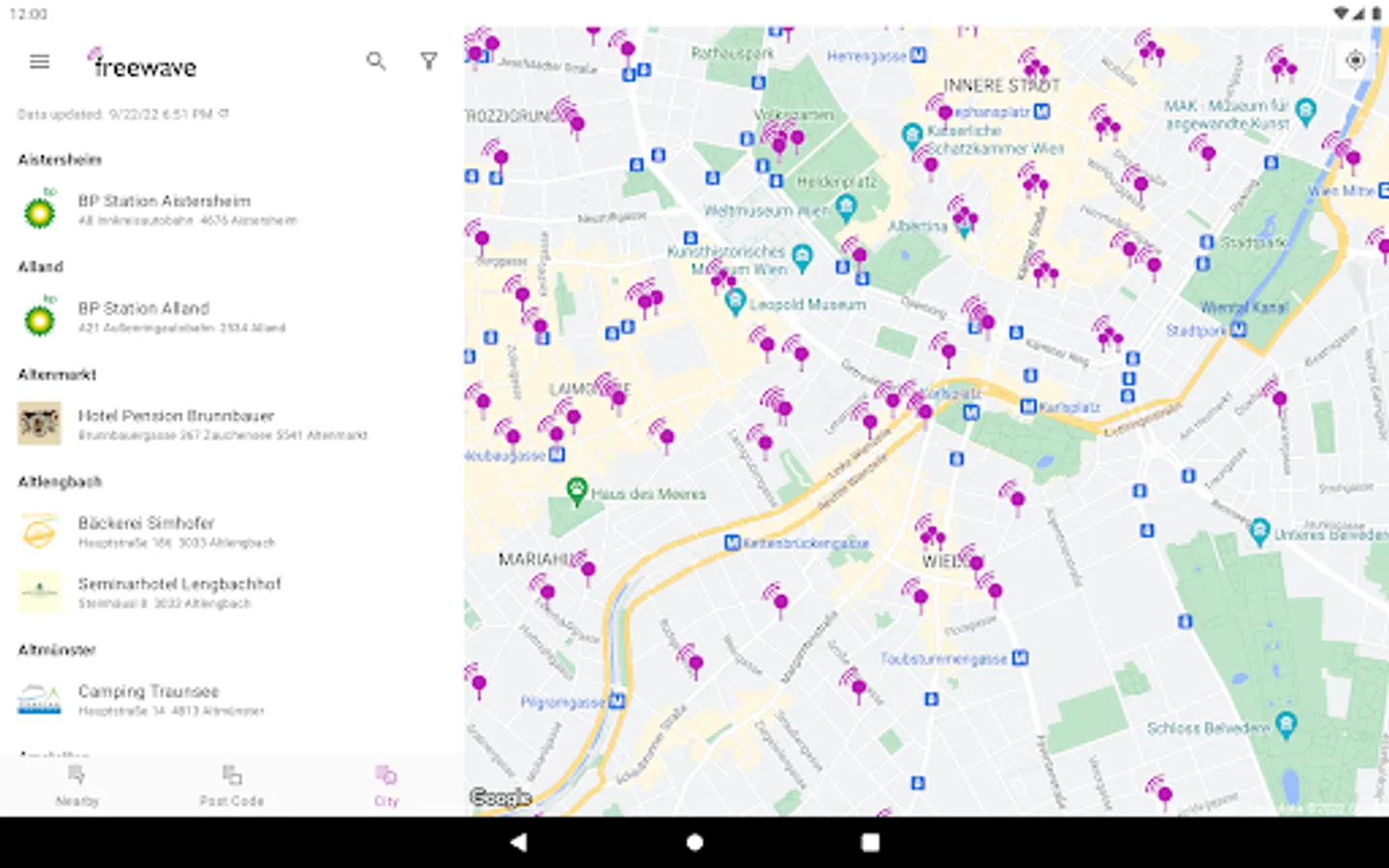Click the Google logo on the map

coord(500,798)
